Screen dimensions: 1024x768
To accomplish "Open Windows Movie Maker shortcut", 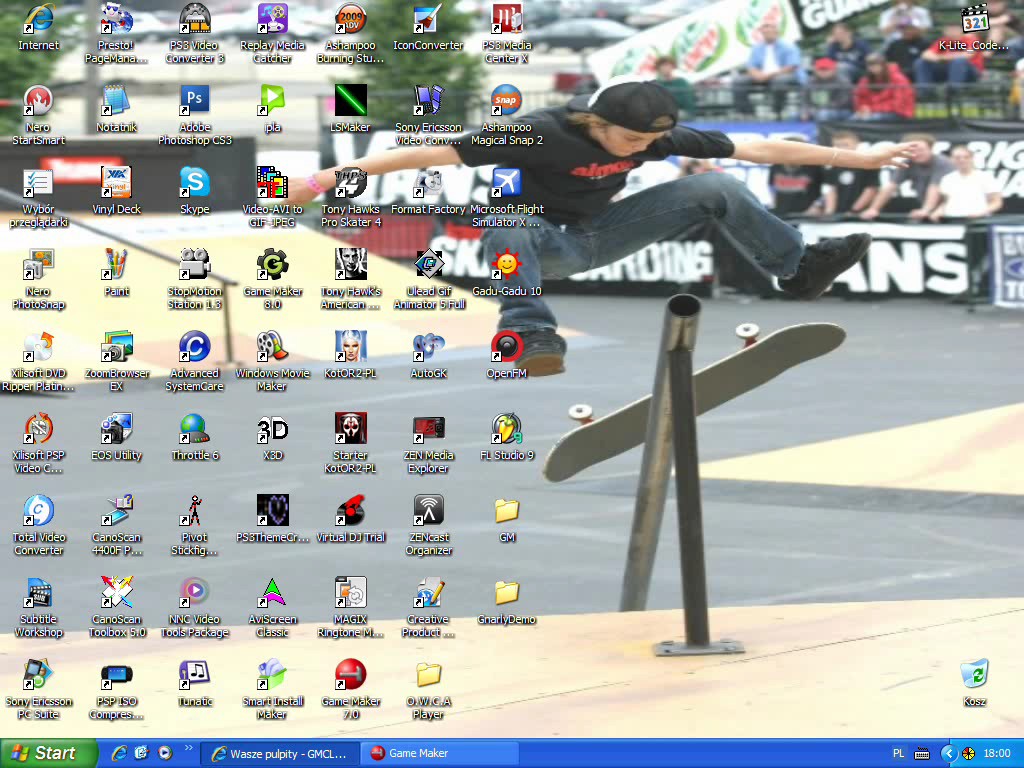I will tap(272, 347).
